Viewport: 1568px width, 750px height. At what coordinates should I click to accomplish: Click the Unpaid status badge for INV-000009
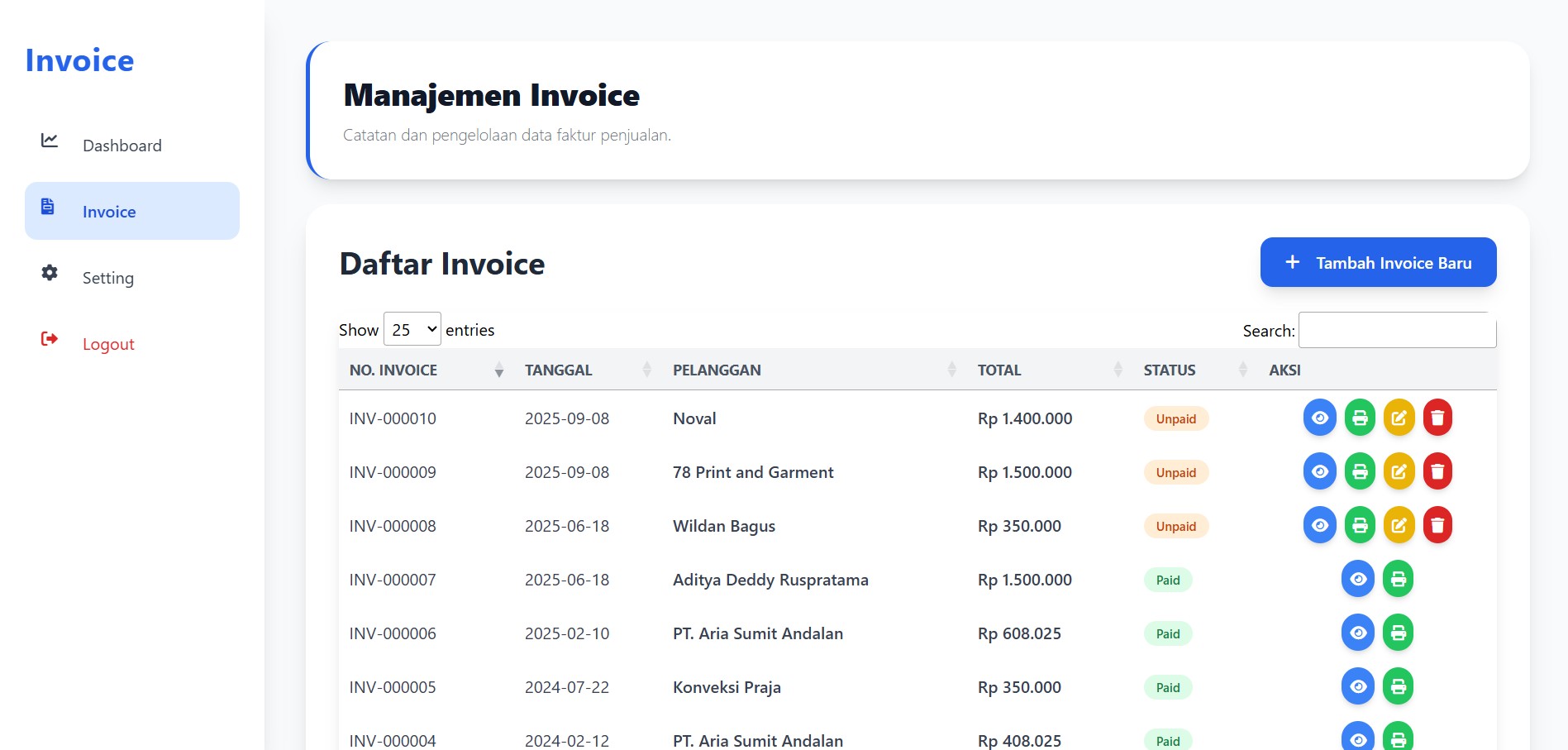(1175, 472)
